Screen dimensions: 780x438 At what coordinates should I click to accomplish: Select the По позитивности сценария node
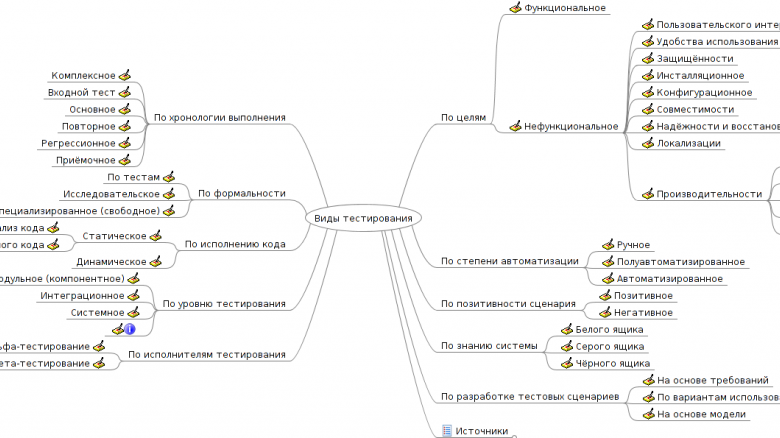tap(508, 303)
